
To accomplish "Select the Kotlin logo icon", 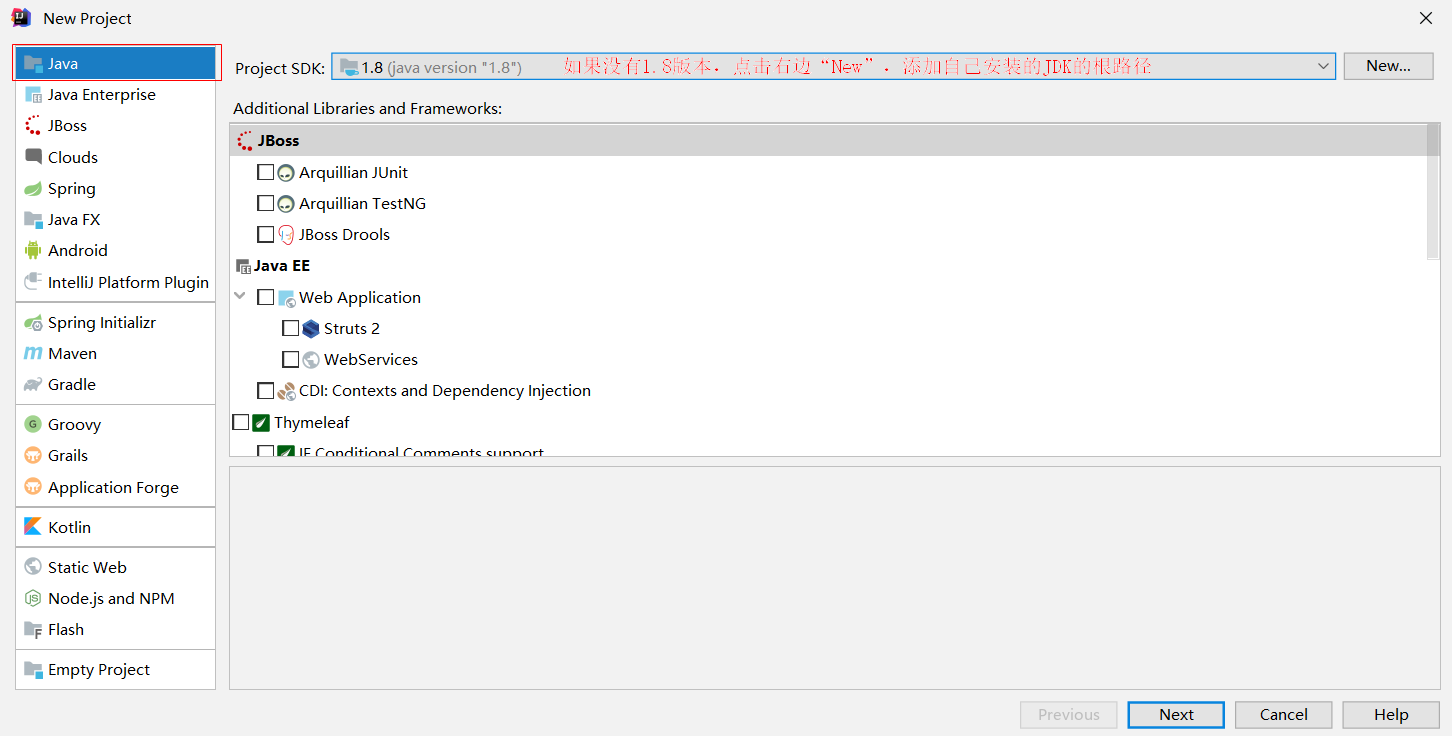I will [x=33, y=527].
